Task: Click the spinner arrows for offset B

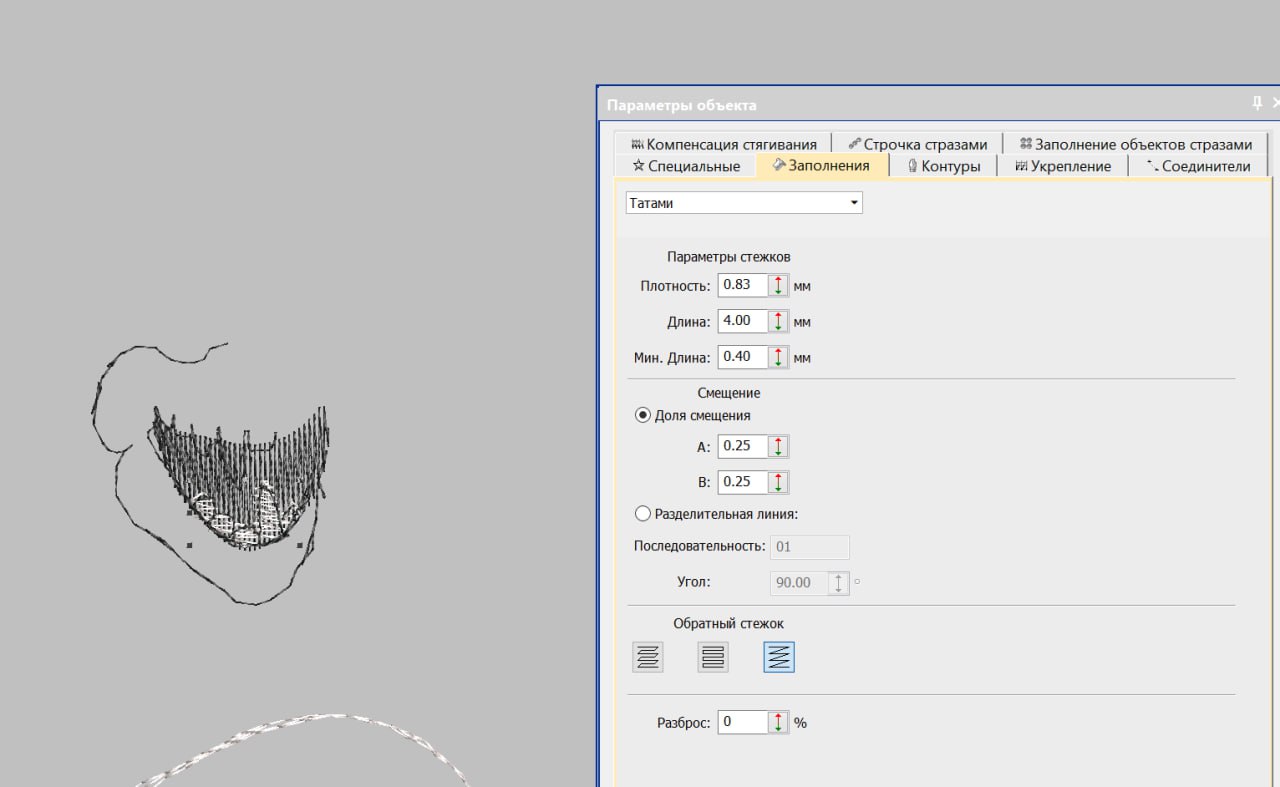Action: click(778, 482)
